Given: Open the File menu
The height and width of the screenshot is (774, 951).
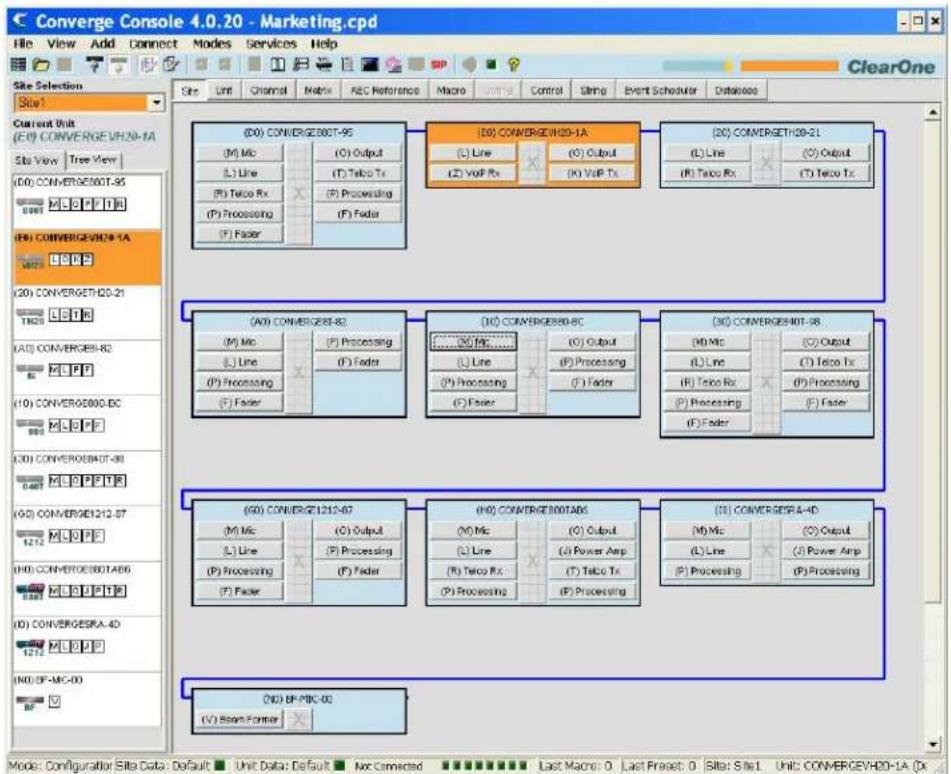Looking at the screenshot, I should (23, 44).
